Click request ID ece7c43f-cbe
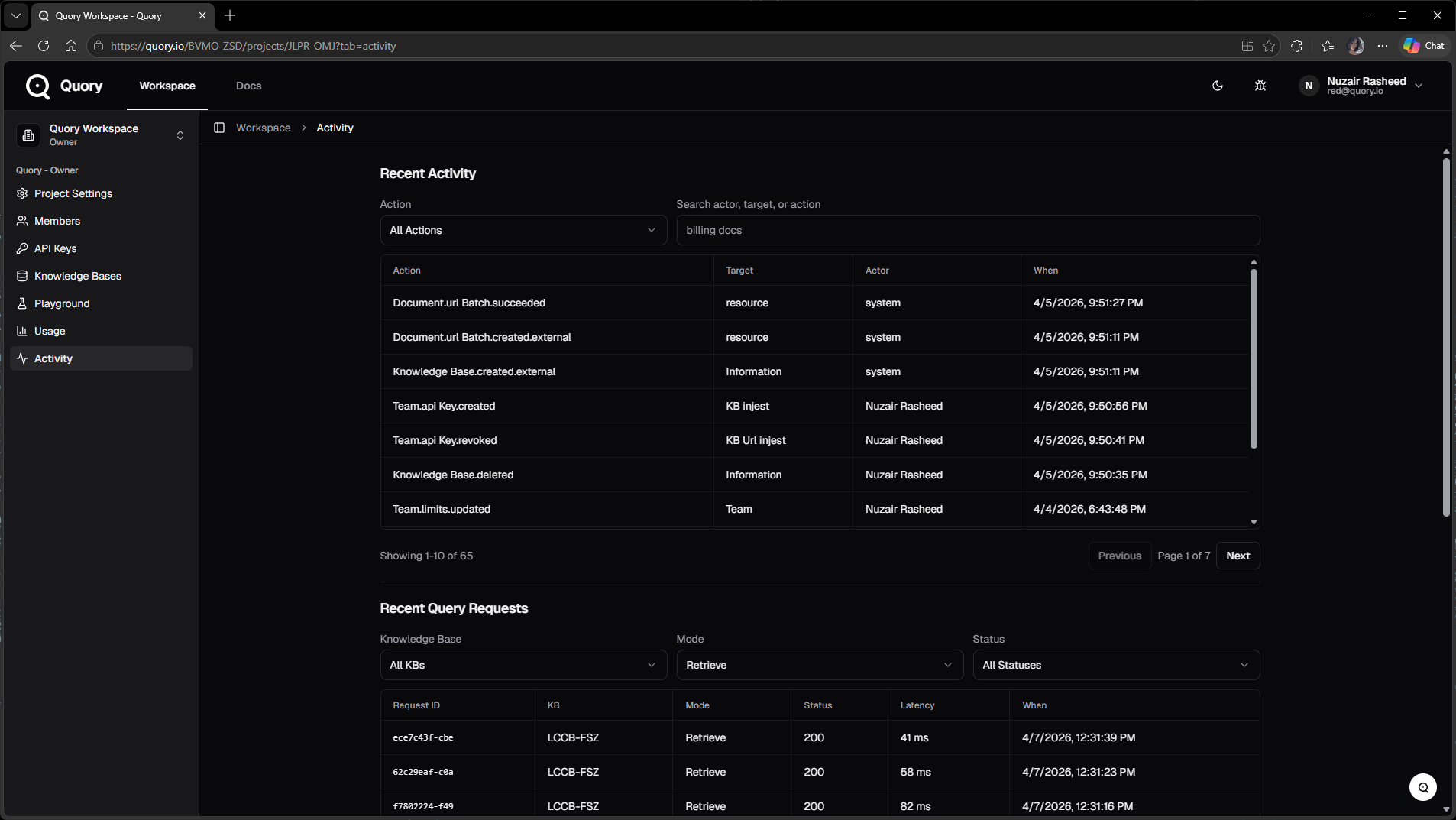The image size is (1456, 820). (423, 737)
